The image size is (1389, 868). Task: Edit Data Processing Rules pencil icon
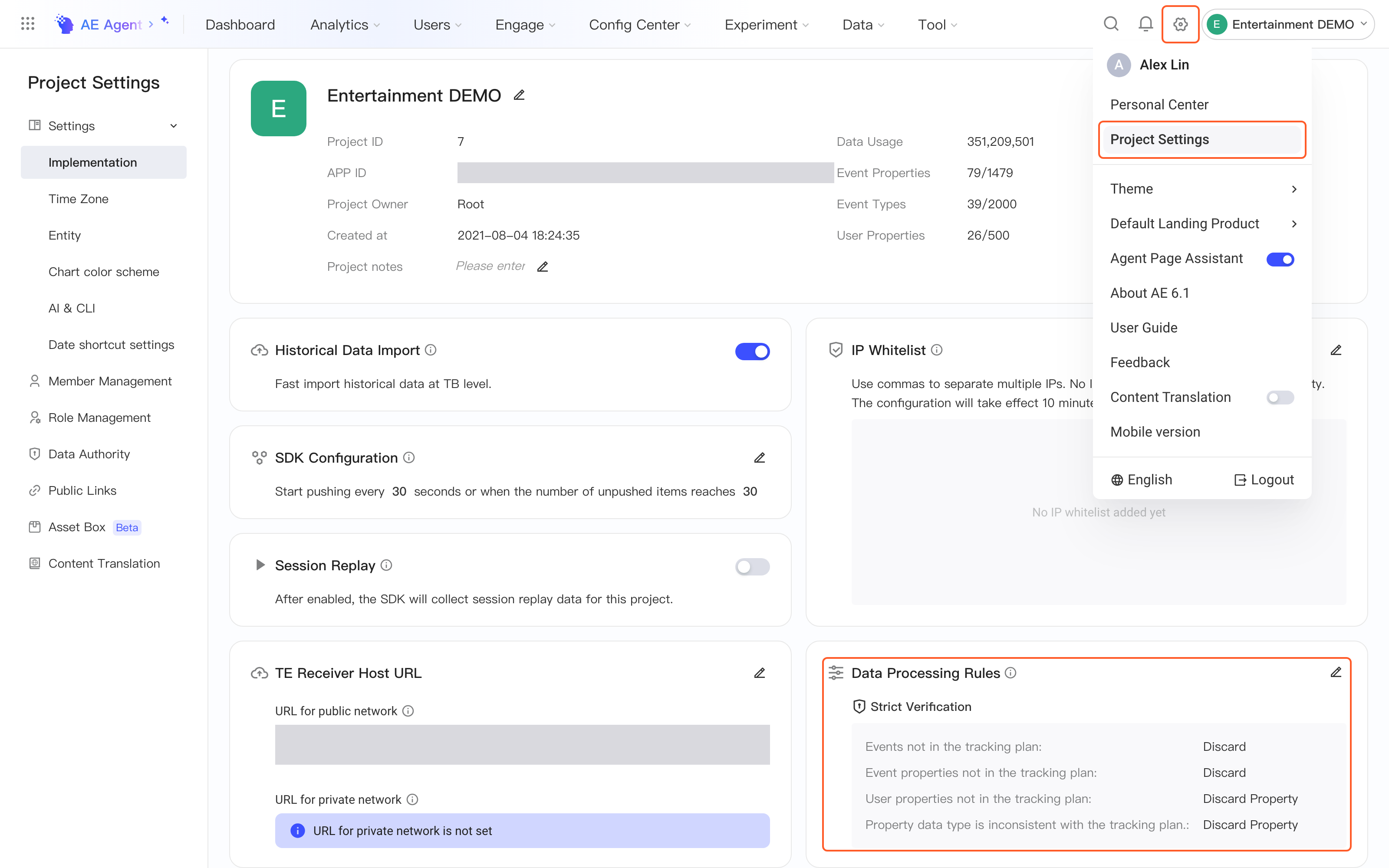[x=1336, y=672]
